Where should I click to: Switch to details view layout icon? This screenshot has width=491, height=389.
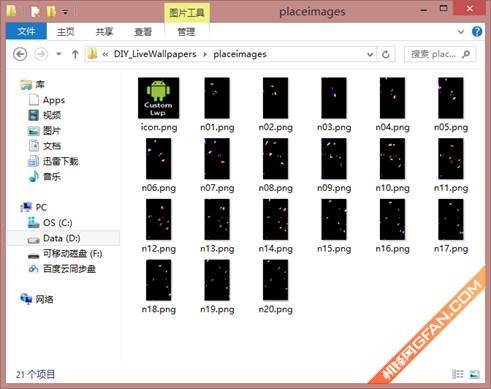pyautogui.click(x=457, y=374)
